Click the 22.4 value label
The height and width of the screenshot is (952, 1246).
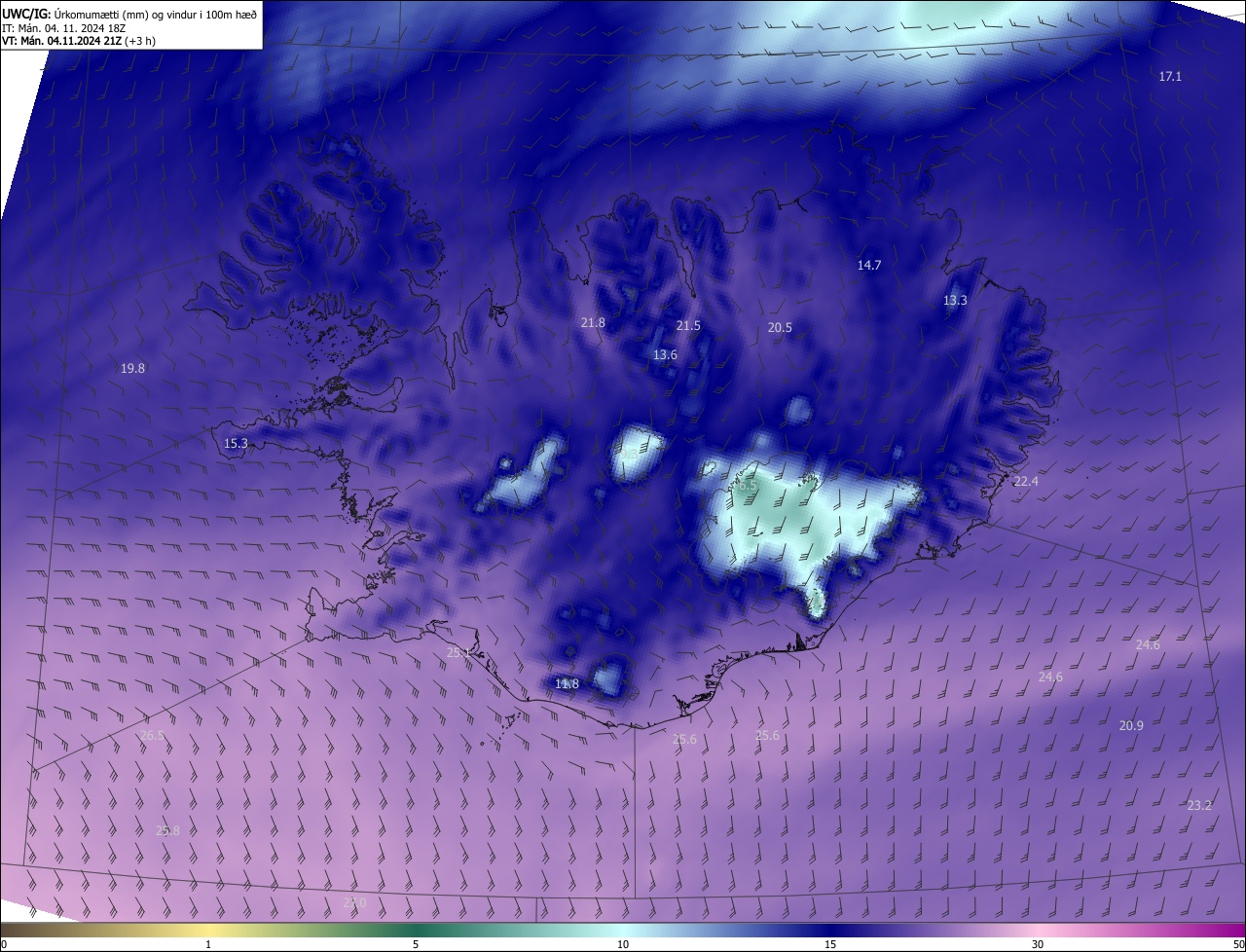coord(1026,482)
